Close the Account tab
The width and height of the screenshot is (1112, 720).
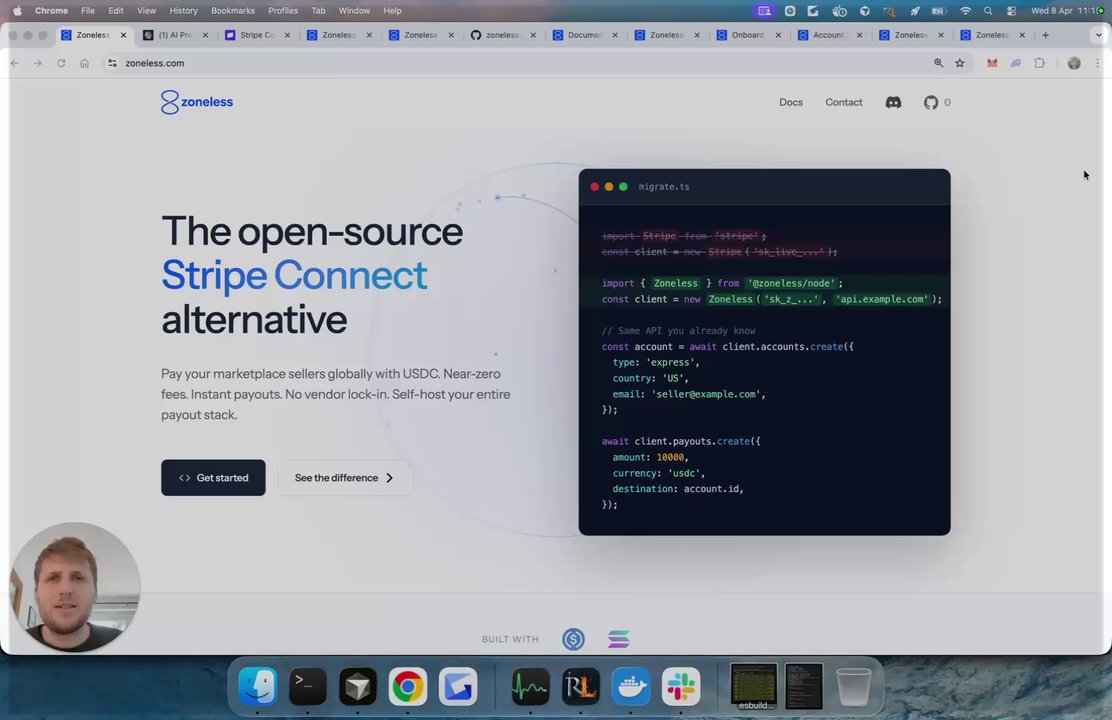click(859, 35)
